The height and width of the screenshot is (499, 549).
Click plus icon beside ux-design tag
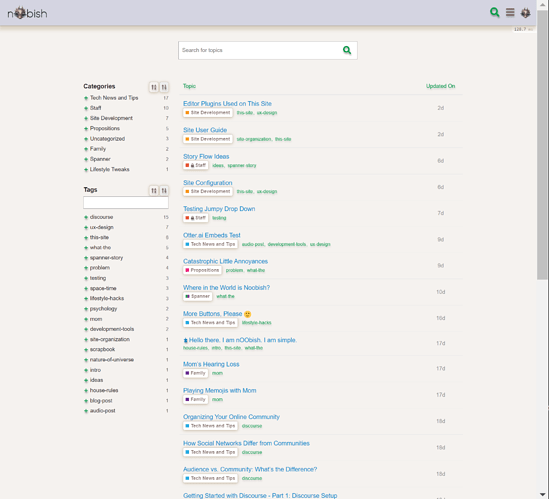(86, 227)
